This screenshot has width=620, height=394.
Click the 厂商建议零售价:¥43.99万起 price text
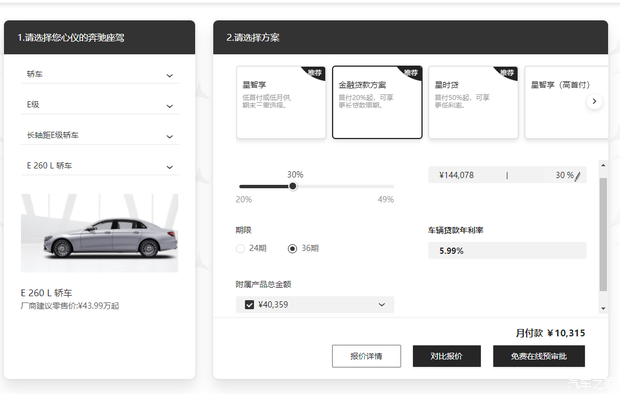[70, 306]
